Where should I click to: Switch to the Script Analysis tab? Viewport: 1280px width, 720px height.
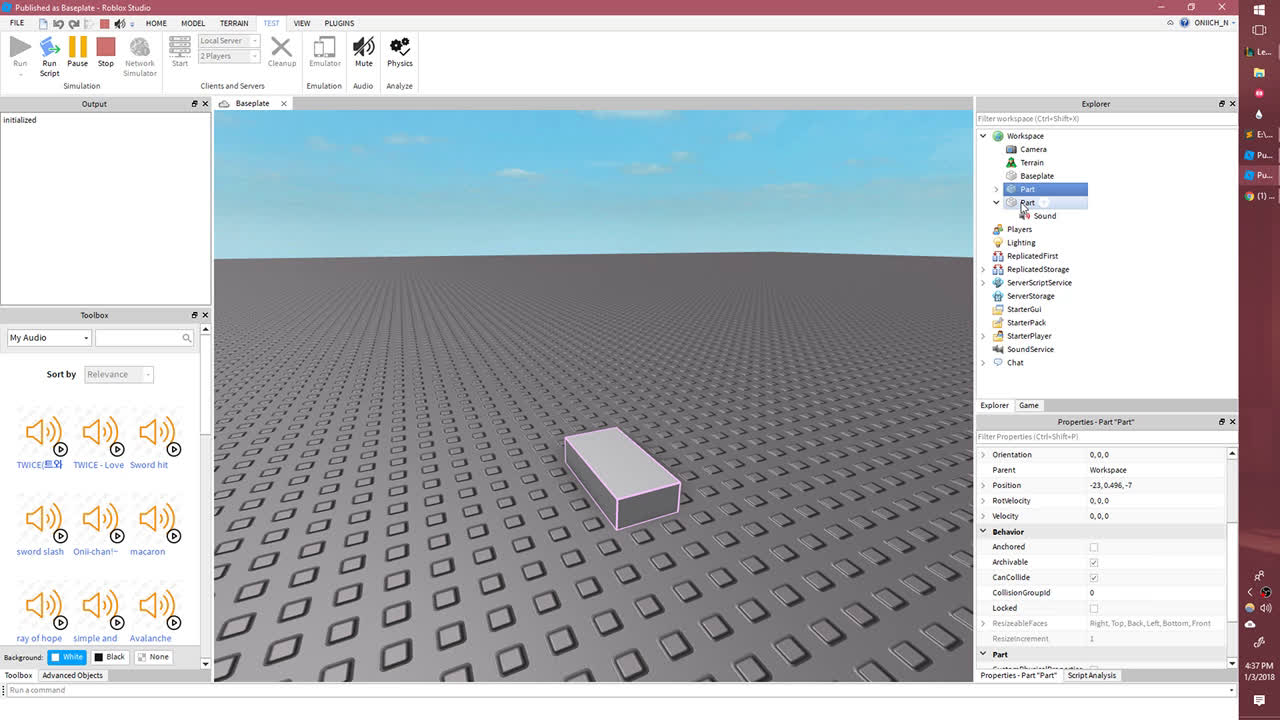1091,675
